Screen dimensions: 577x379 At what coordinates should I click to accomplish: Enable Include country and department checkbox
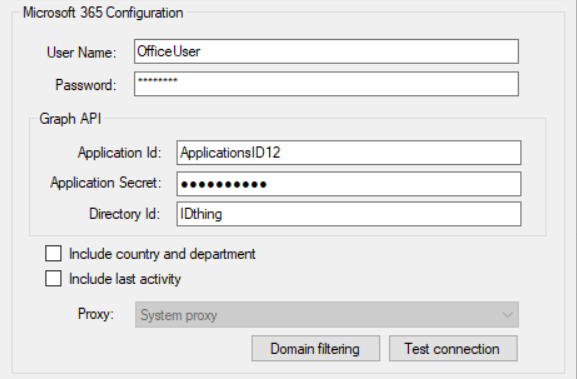coord(53,254)
